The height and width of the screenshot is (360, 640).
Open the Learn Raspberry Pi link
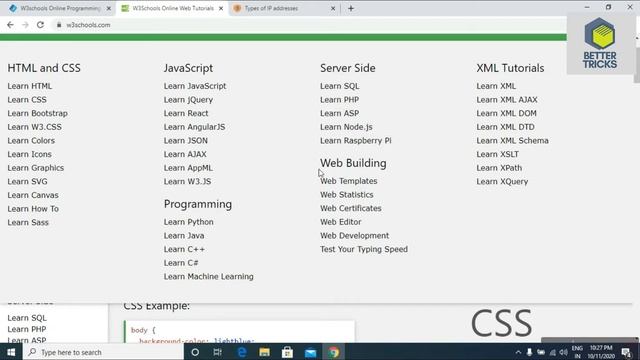pyautogui.click(x=356, y=140)
